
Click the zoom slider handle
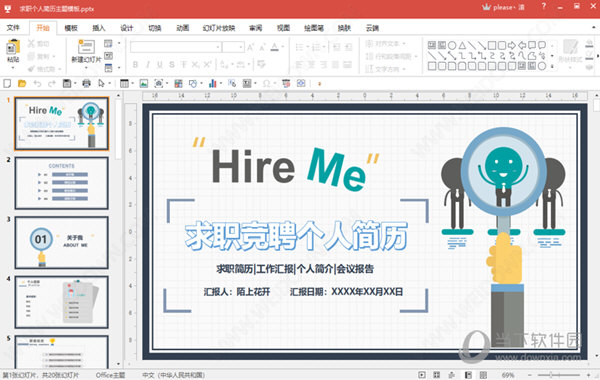(x=551, y=375)
